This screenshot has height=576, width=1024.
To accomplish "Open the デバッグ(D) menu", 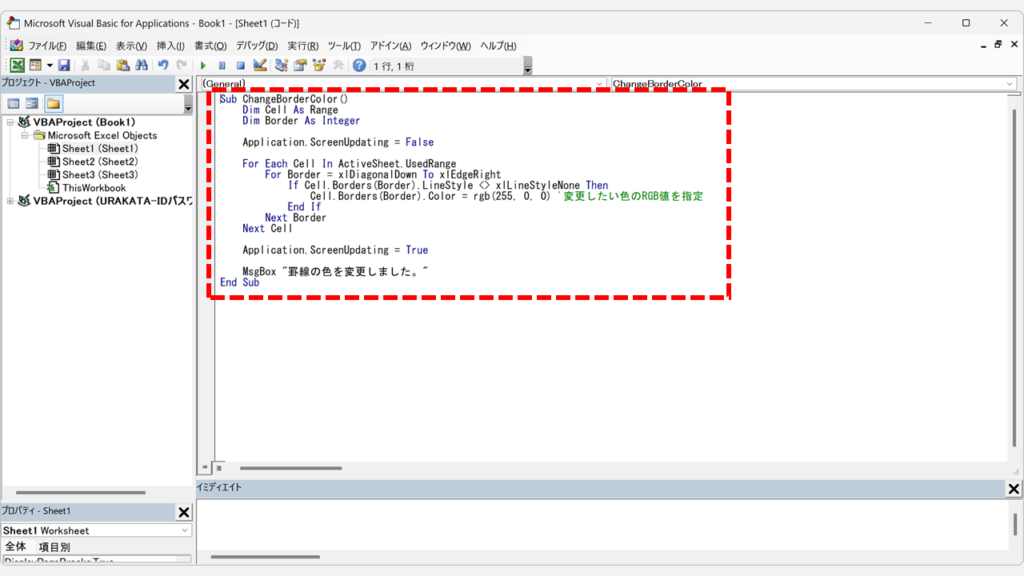I will 257,46.
